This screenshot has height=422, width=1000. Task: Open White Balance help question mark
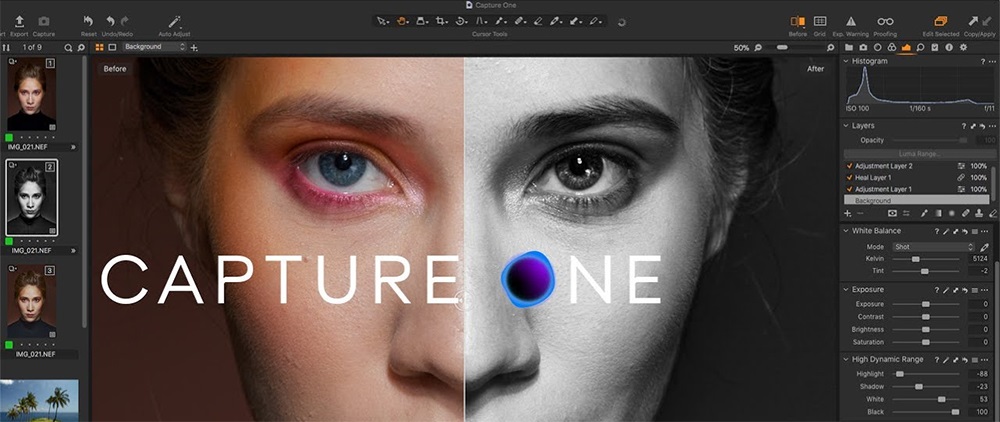tap(937, 231)
